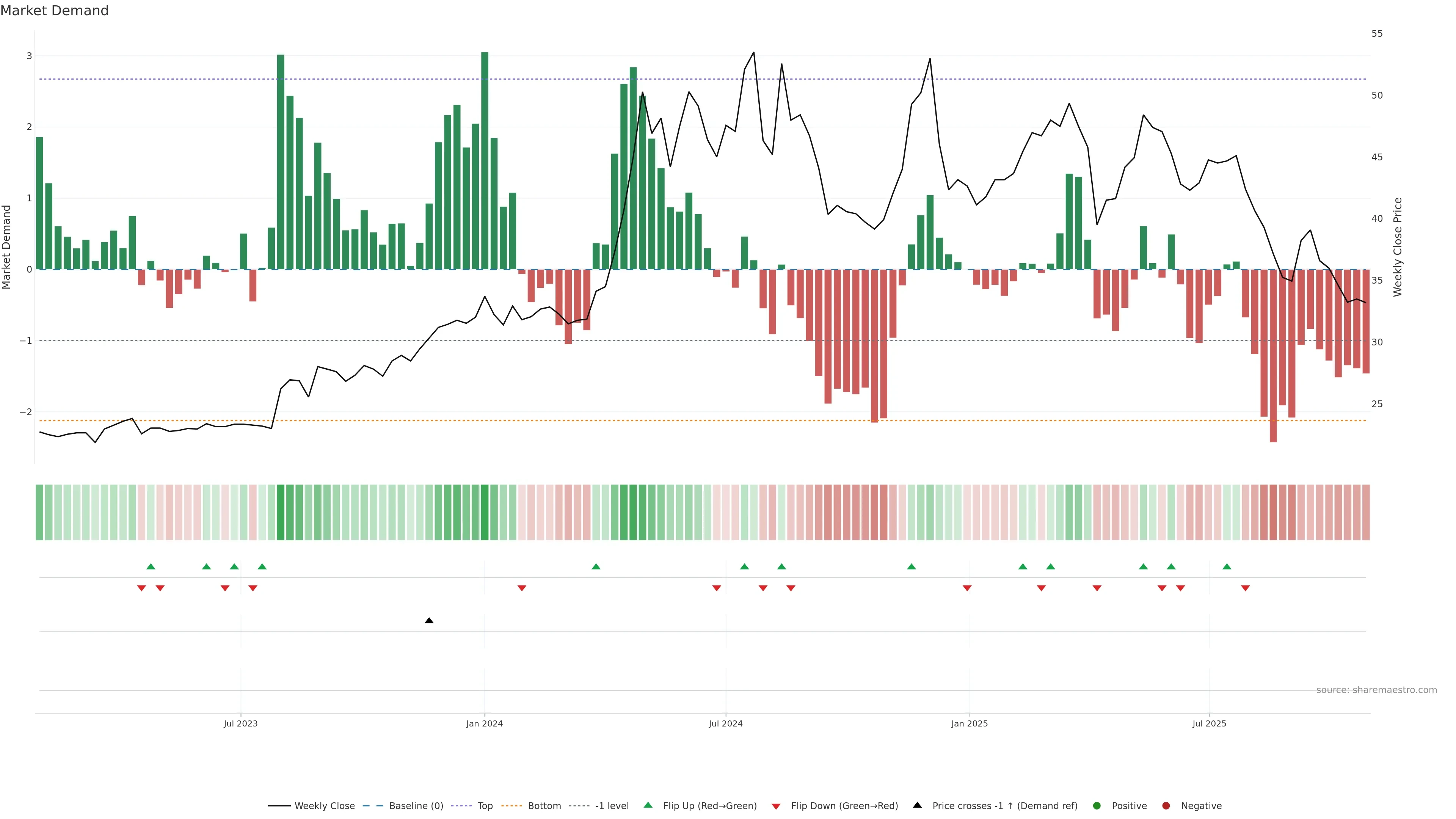Click the last red flip-down triangle marker
The height and width of the screenshot is (819, 1456).
click(1245, 588)
